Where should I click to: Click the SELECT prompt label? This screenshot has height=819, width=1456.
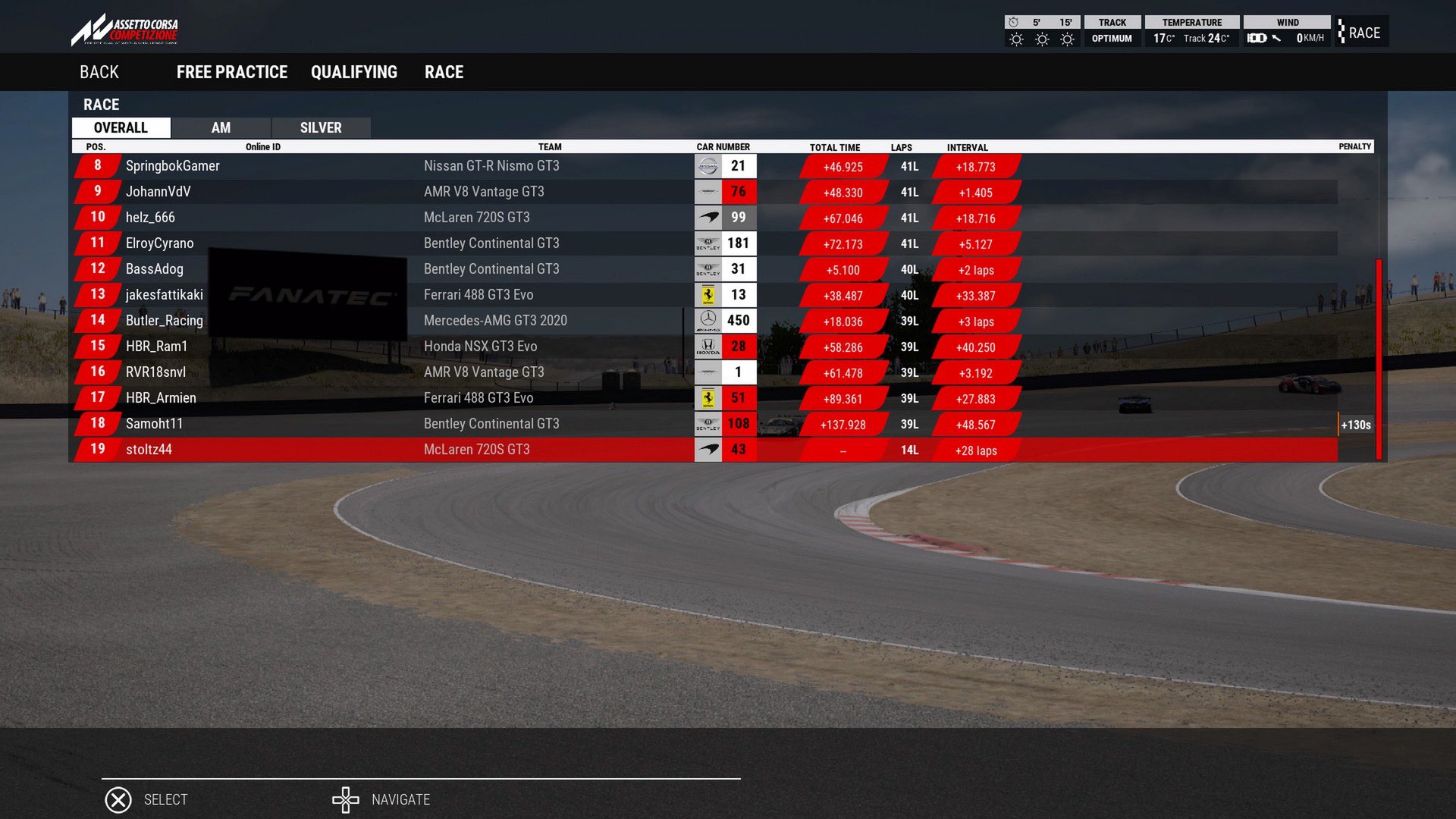(x=165, y=800)
